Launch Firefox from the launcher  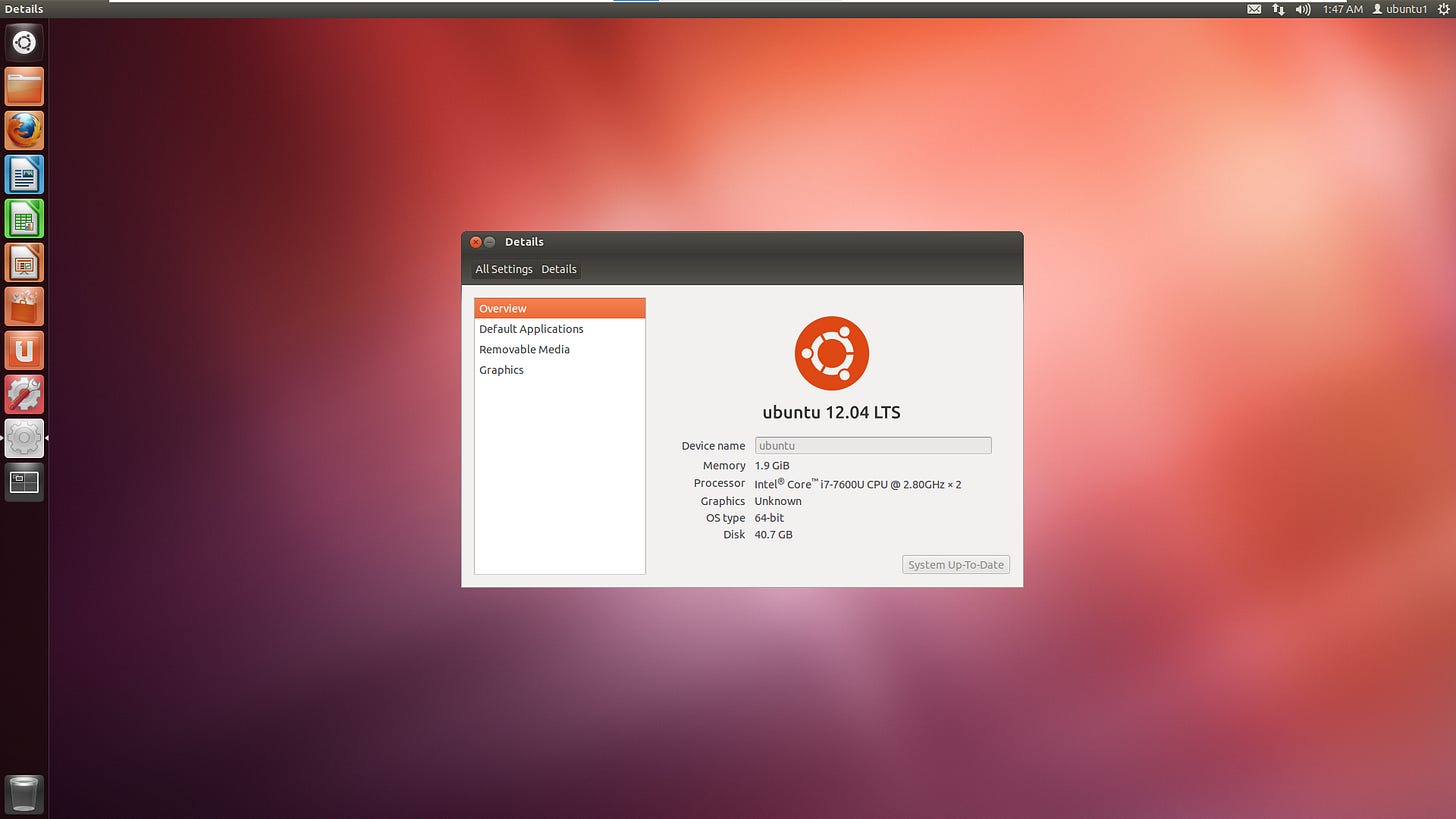point(24,130)
